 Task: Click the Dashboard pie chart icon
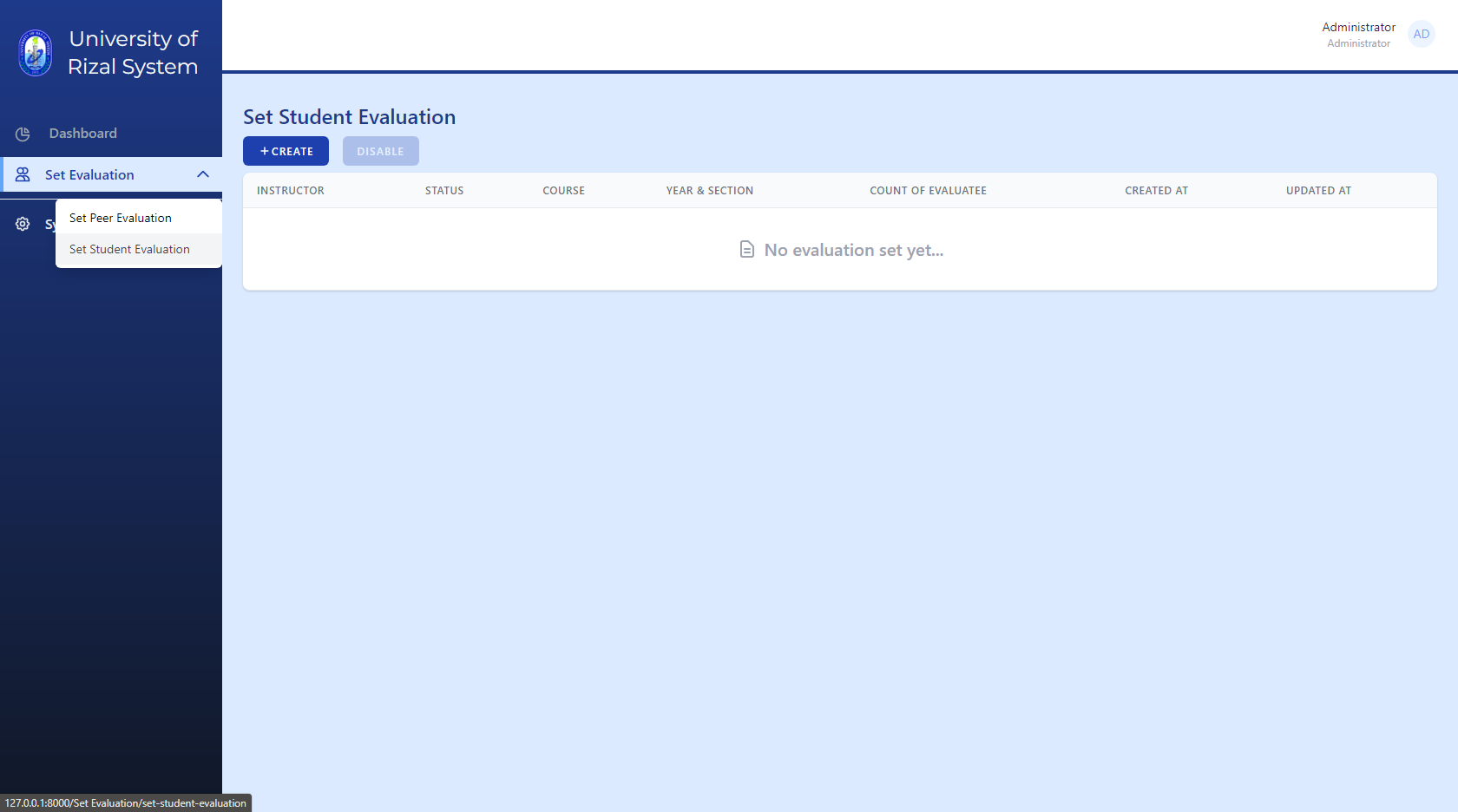point(22,134)
